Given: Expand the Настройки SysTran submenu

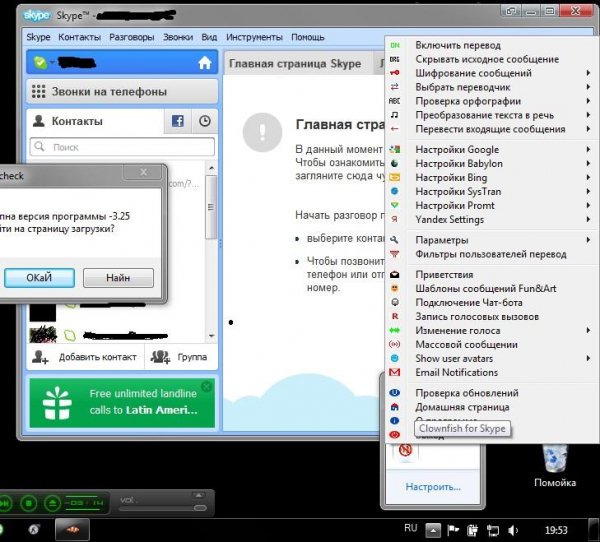Looking at the screenshot, I should [x=588, y=191].
